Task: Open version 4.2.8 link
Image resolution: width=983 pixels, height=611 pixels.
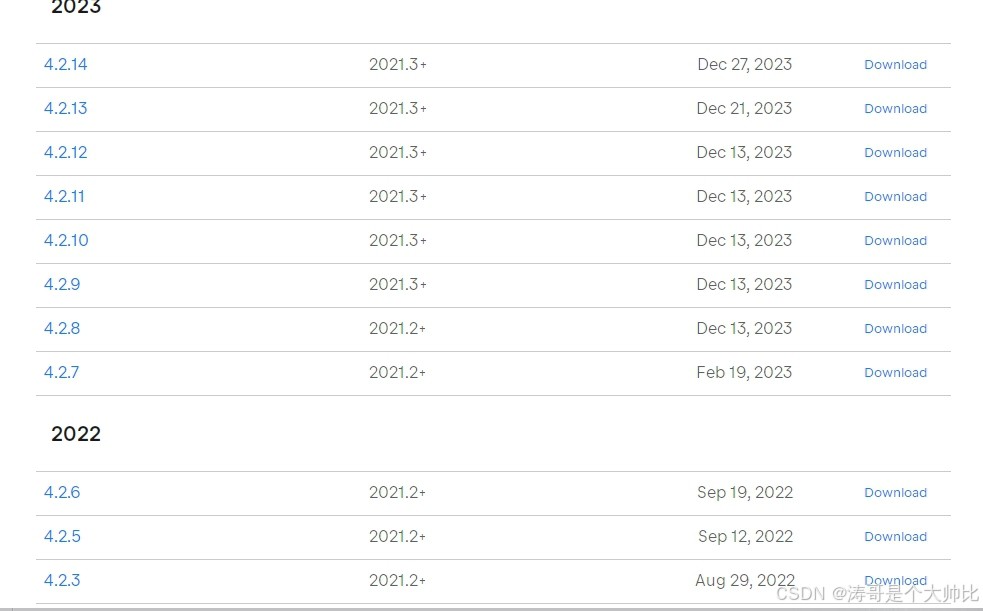Action: [x=62, y=328]
